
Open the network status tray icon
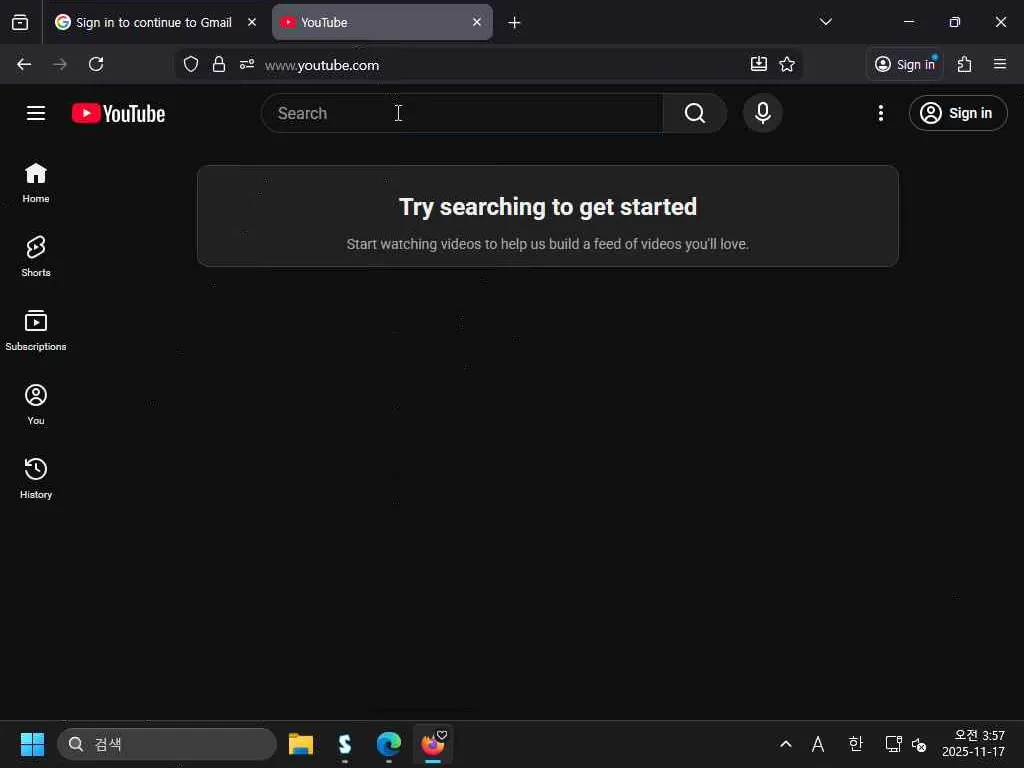893,744
